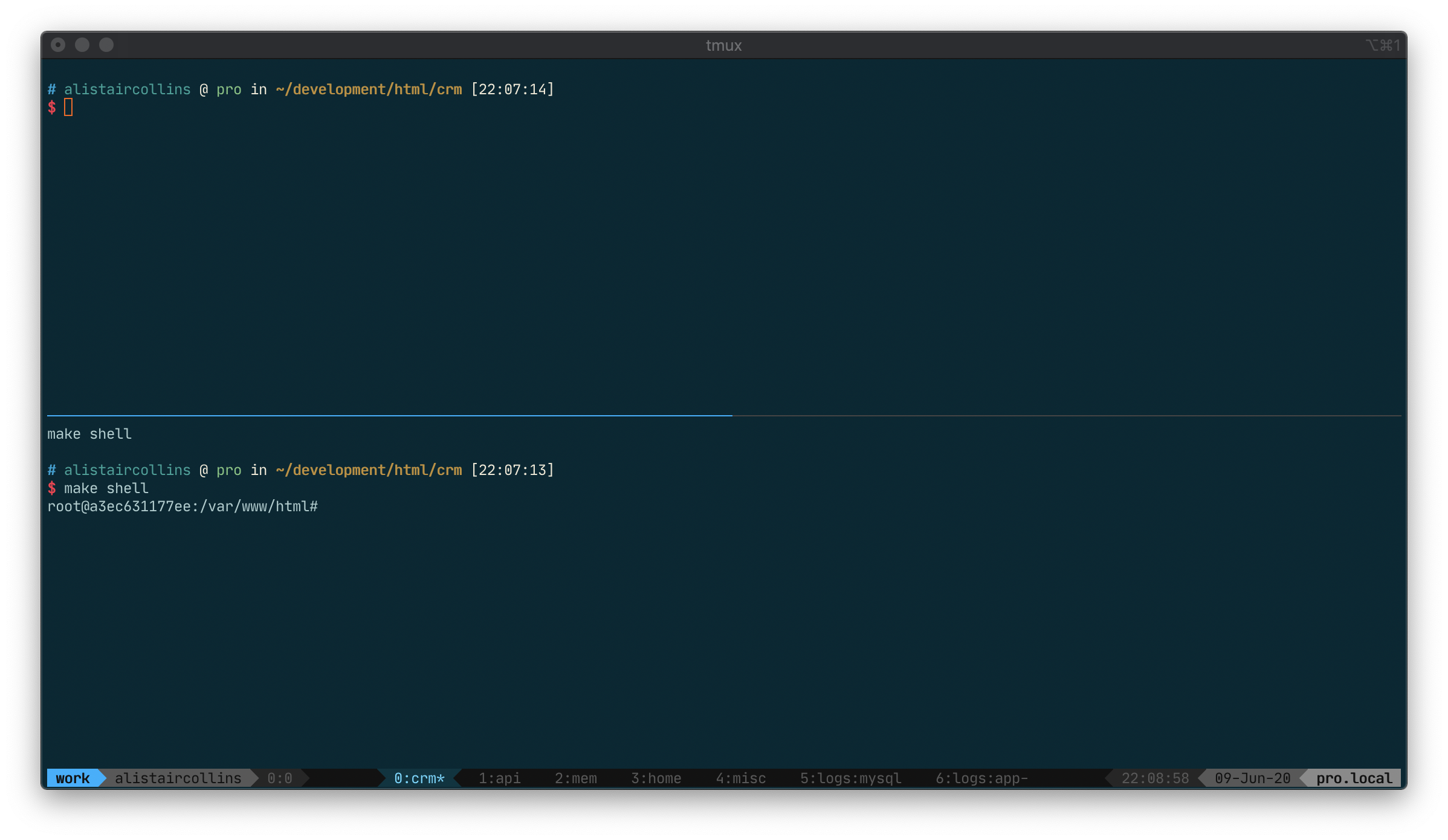The image size is (1448, 840).
Task: Switch to 5:logs:mysql tmux window
Action: coord(850,778)
